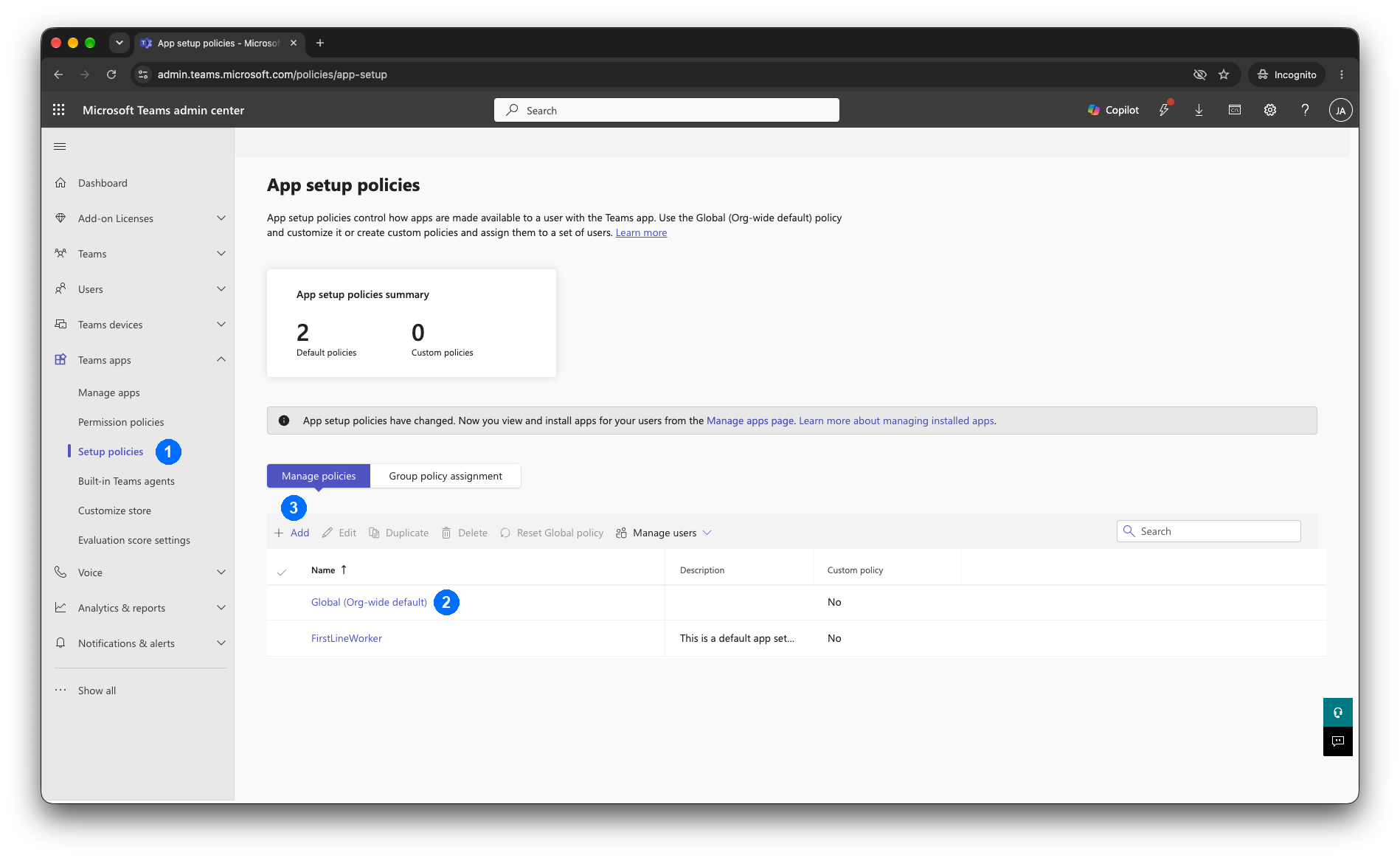
Task: Bookmark this page with the star icon
Action: point(1224,75)
